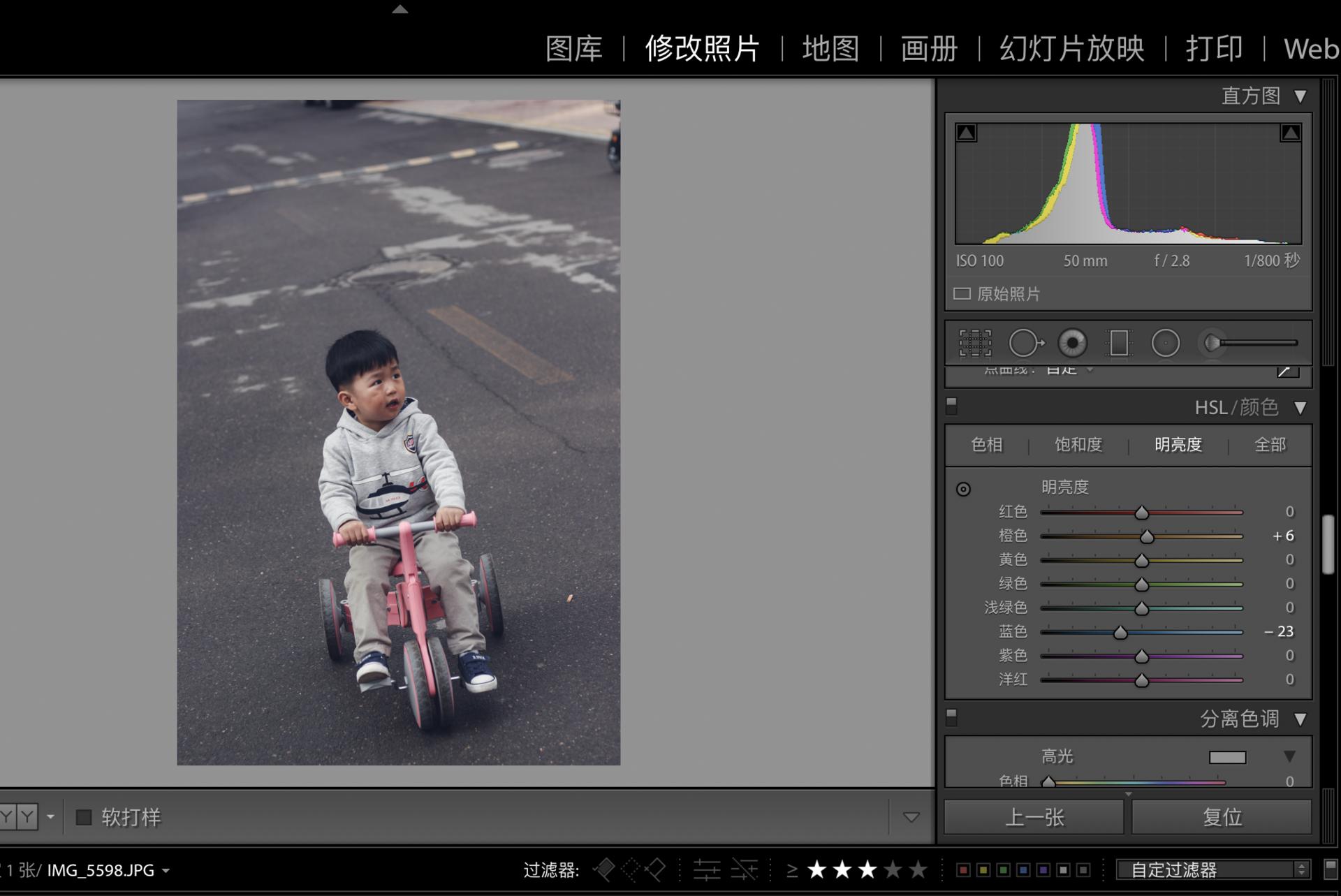Select the Spot Removal tool

[1025, 343]
